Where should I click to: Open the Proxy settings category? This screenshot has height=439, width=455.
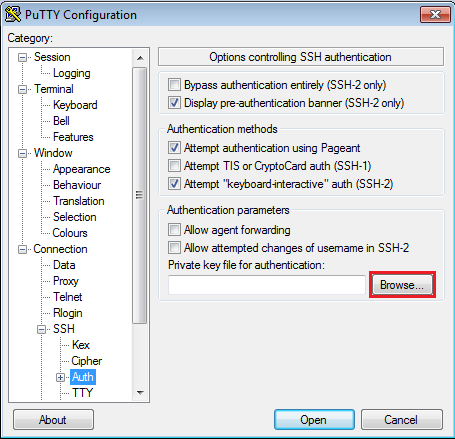(x=66, y=281)
